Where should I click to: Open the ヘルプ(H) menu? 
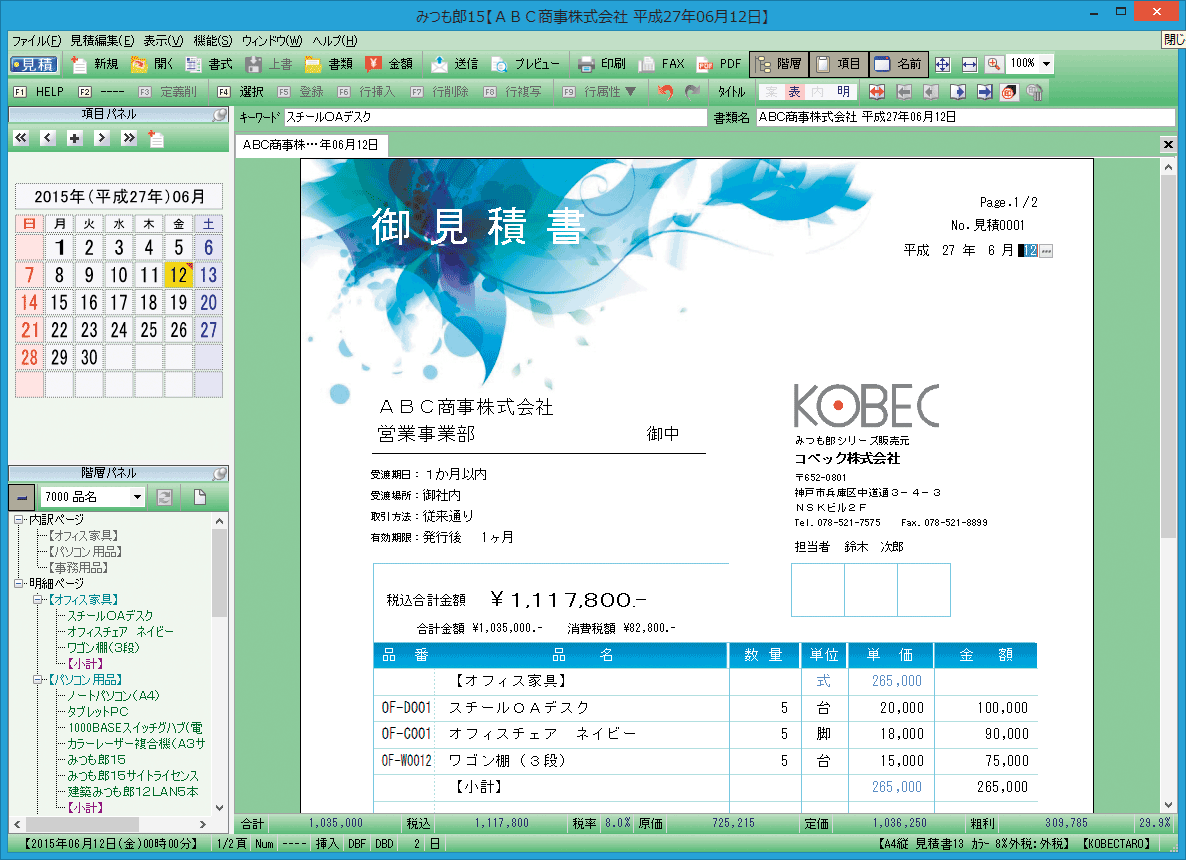(335, 41)
